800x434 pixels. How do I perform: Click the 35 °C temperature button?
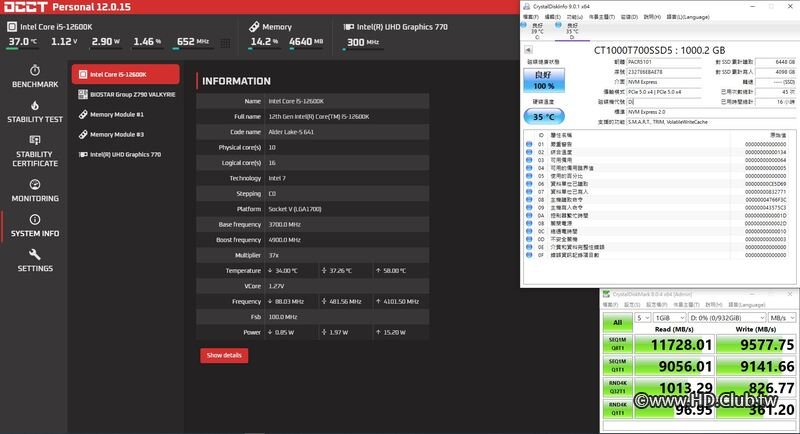tap(544, 117)
